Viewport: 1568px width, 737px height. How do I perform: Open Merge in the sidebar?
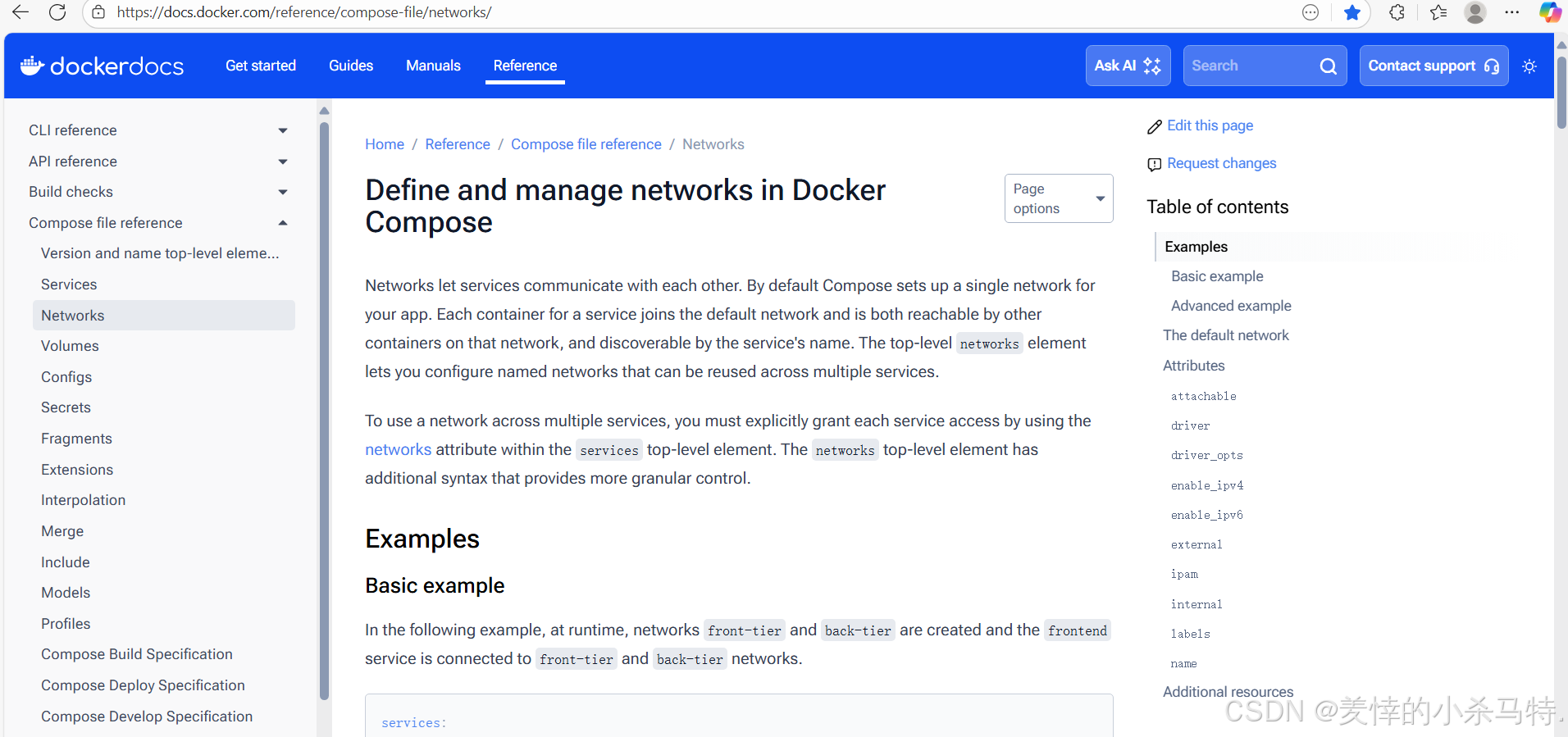tap(62, 531)
